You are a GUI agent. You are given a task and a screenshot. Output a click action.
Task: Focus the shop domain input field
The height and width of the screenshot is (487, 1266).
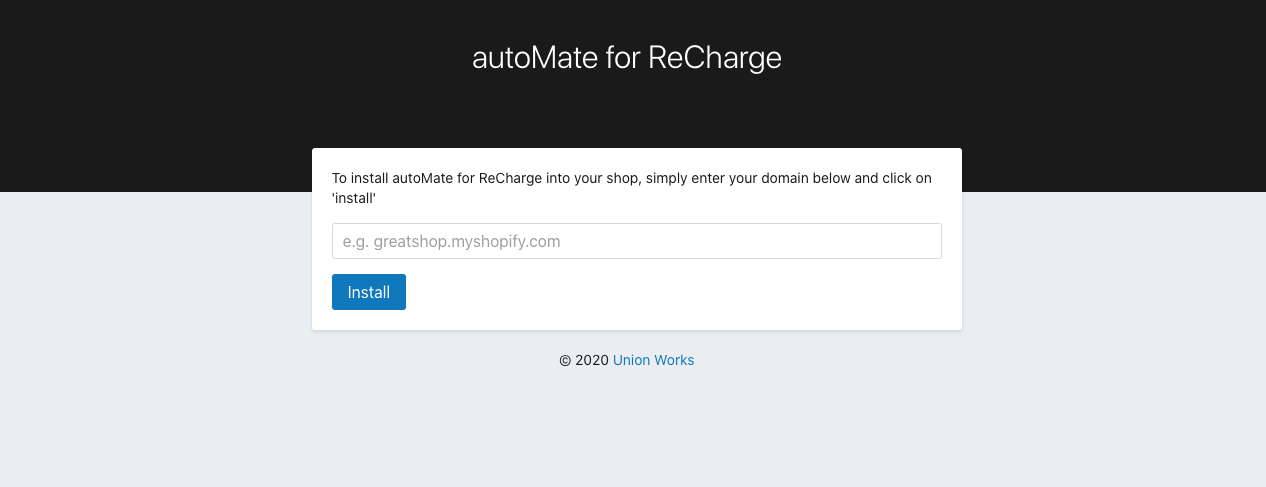click(x=636, y=241)
